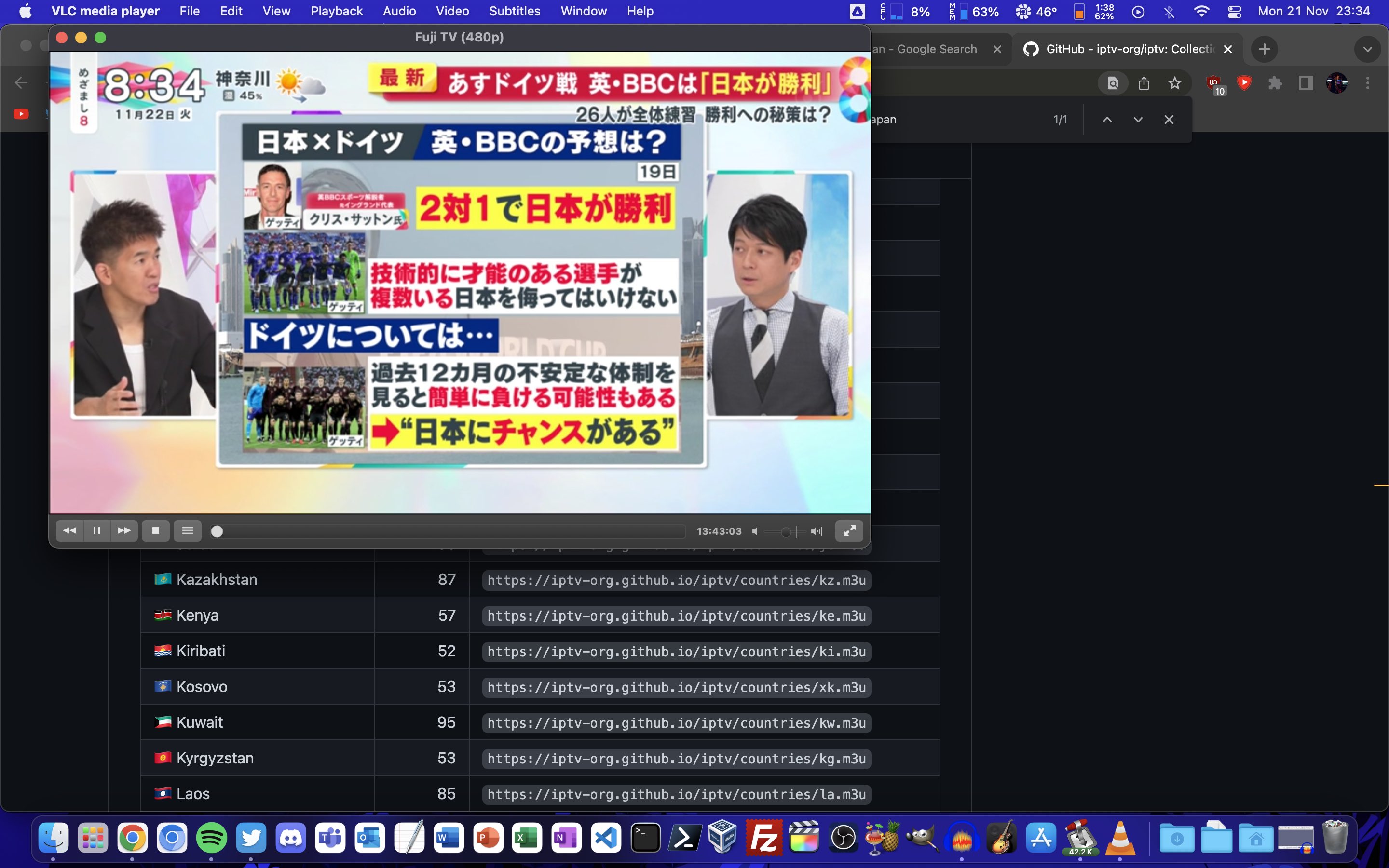
Task: Enter fullscreen mode in VLC
Action: point(849,530)
